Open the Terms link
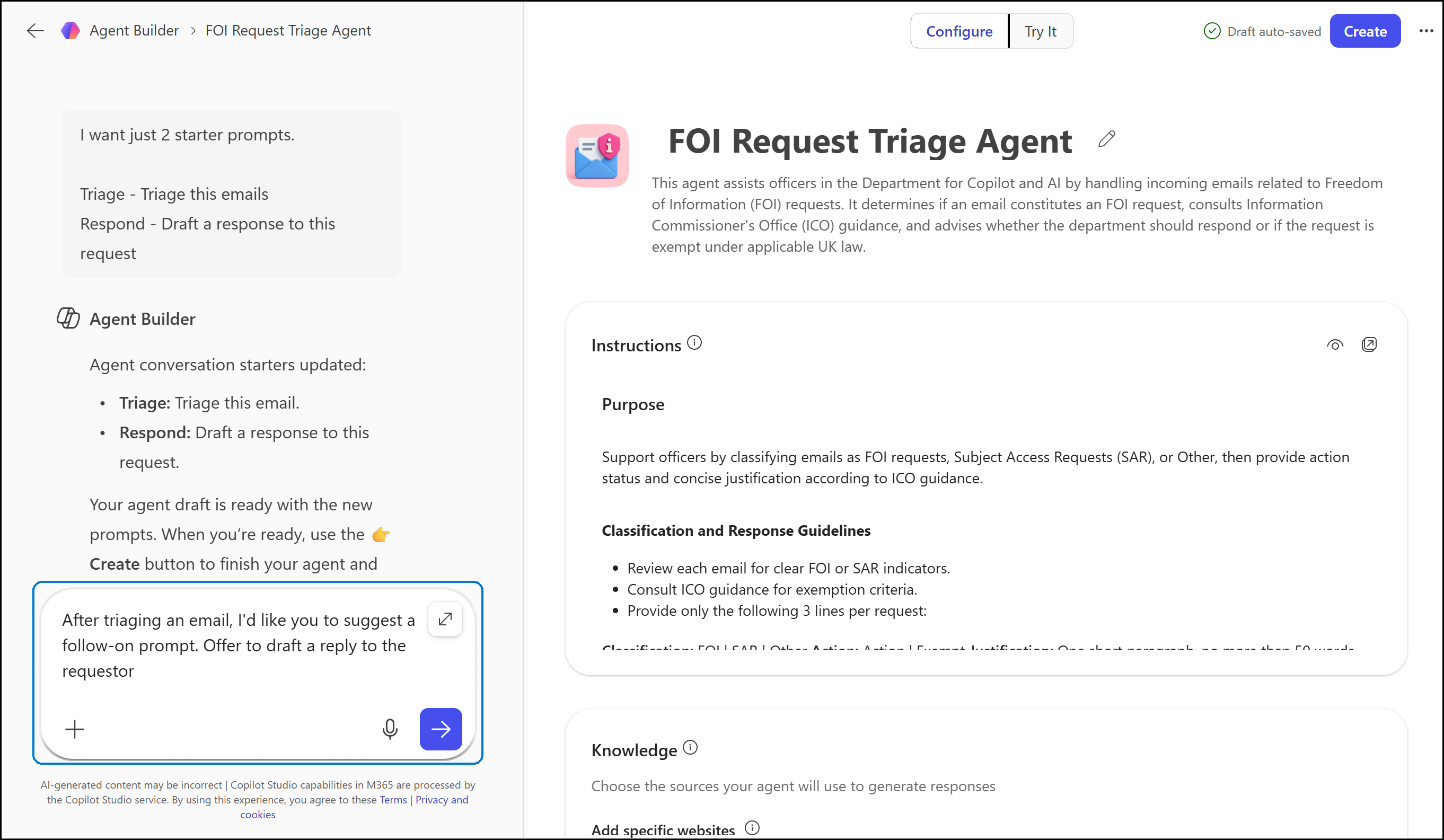 click(x=393, y=800)
